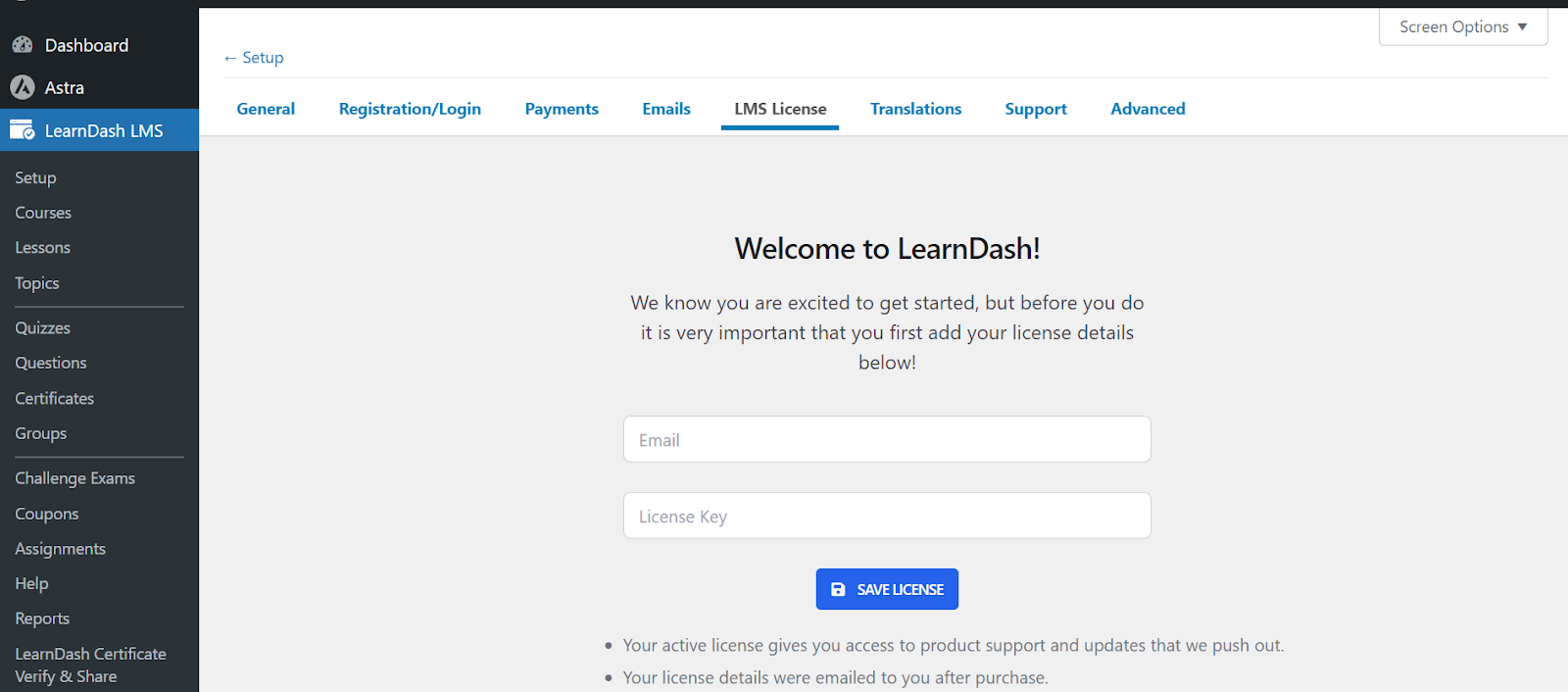1568x692 pixels.
Task: Focus the License Key input field
Action: (887, 516)
